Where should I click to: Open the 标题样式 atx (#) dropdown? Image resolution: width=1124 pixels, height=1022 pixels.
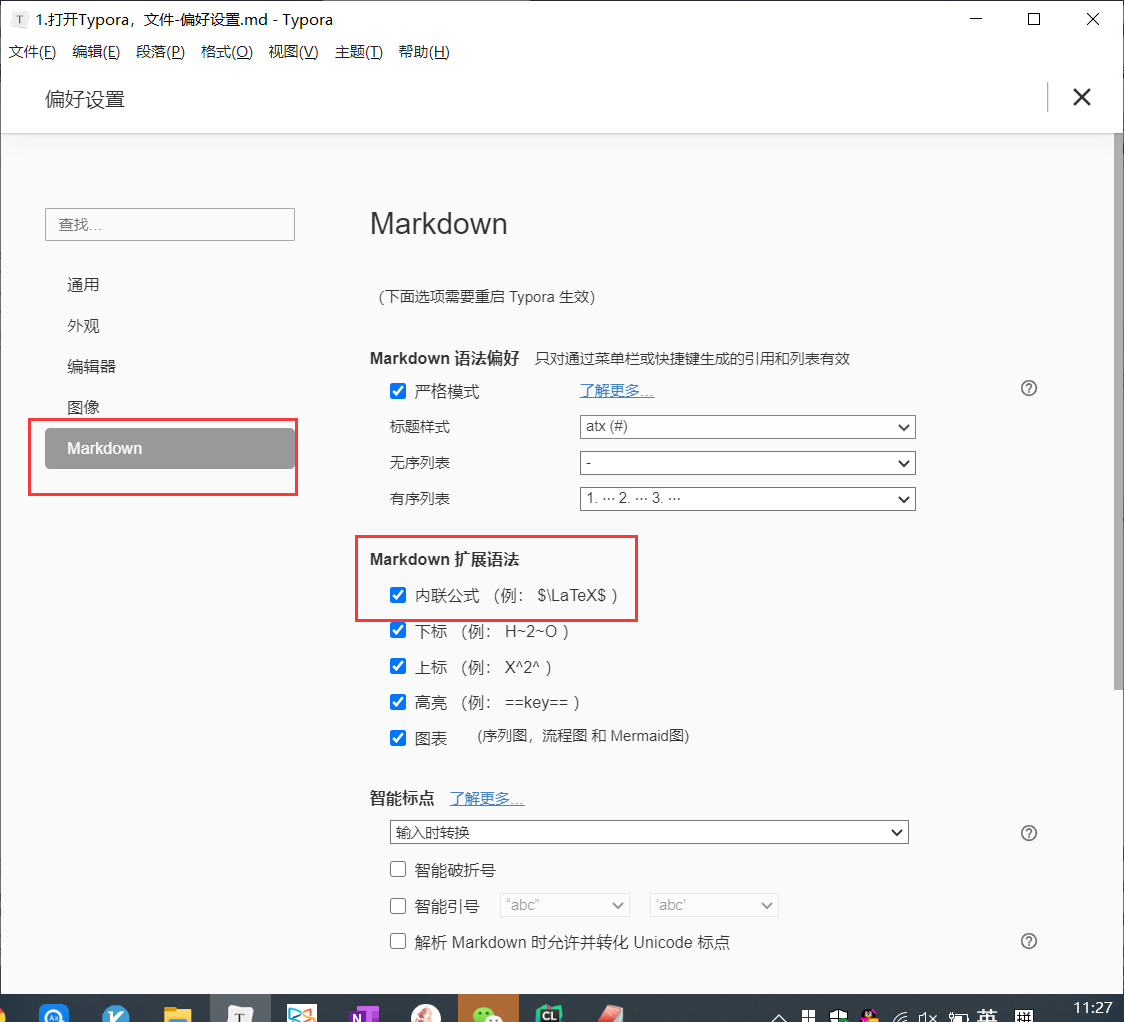[x=747, y=427]
